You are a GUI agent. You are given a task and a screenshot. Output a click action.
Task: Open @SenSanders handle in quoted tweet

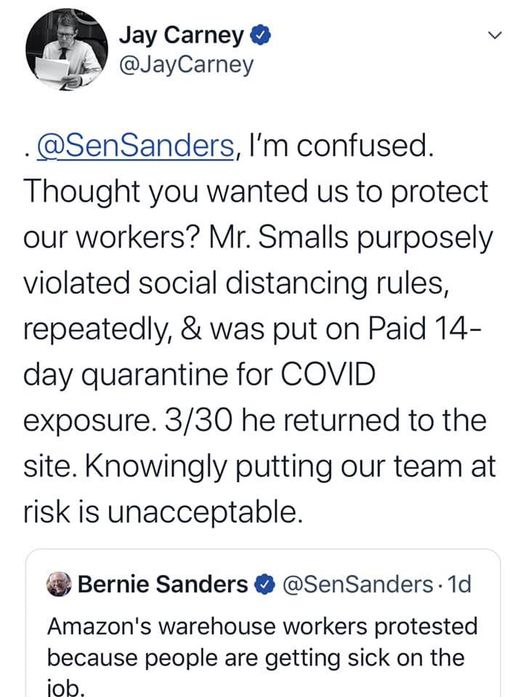(x=357, y=584)
